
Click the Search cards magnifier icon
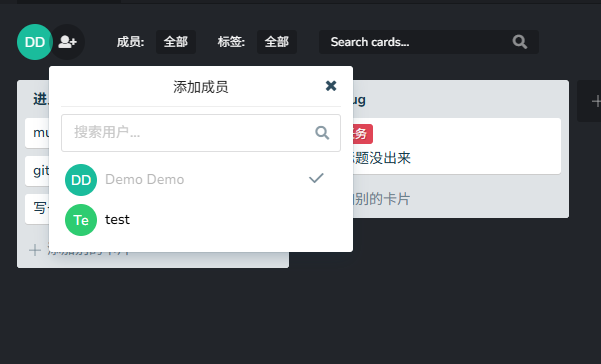tap(520, 42)
